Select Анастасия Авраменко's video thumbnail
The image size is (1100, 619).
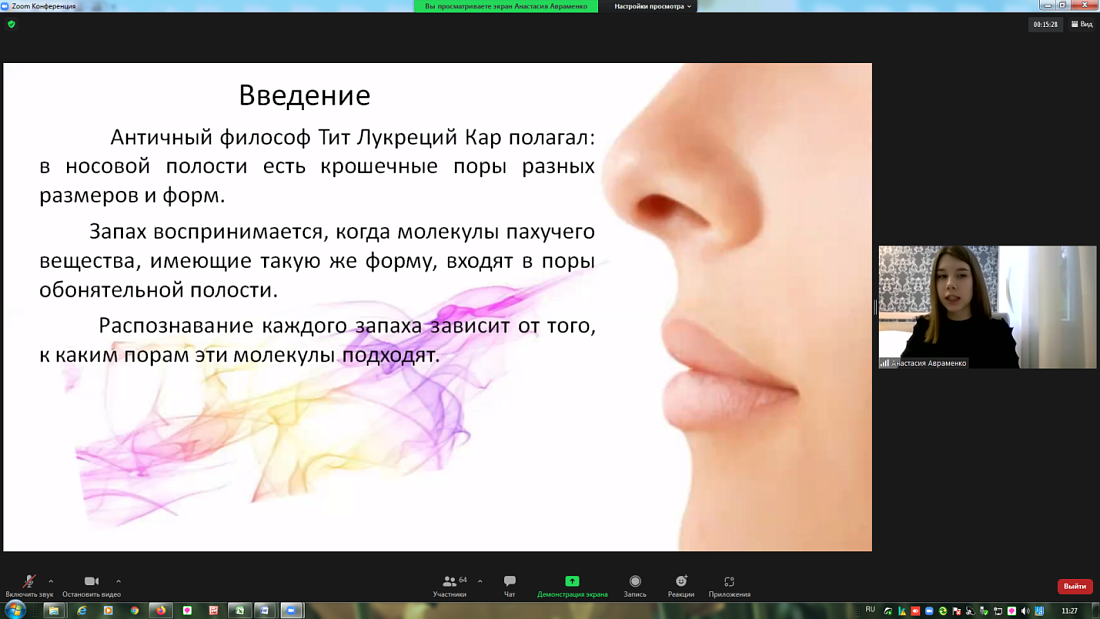click(x=985, y=306)
